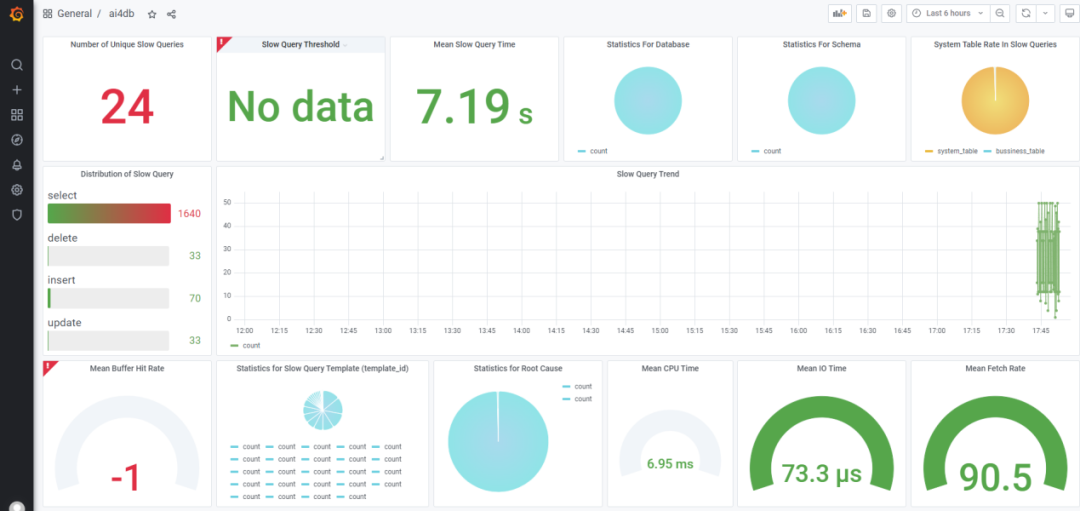This screenshot has height=511, width=1080.
Task: Click the Create plus icon in sidebar
Action: click(16, 90)
